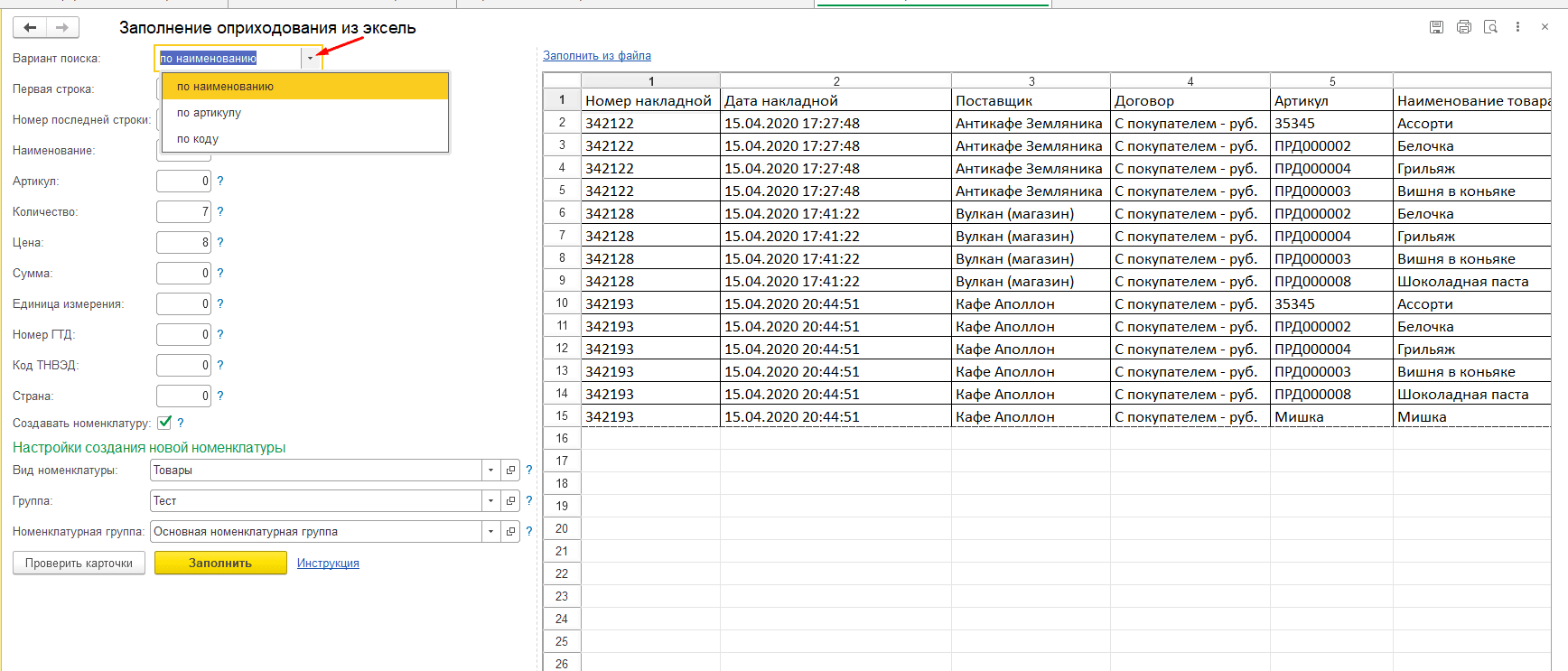Click help question mark next to Количество
Image resolution: width=1568 pixels, height=671 pixels.
point(220,211)
